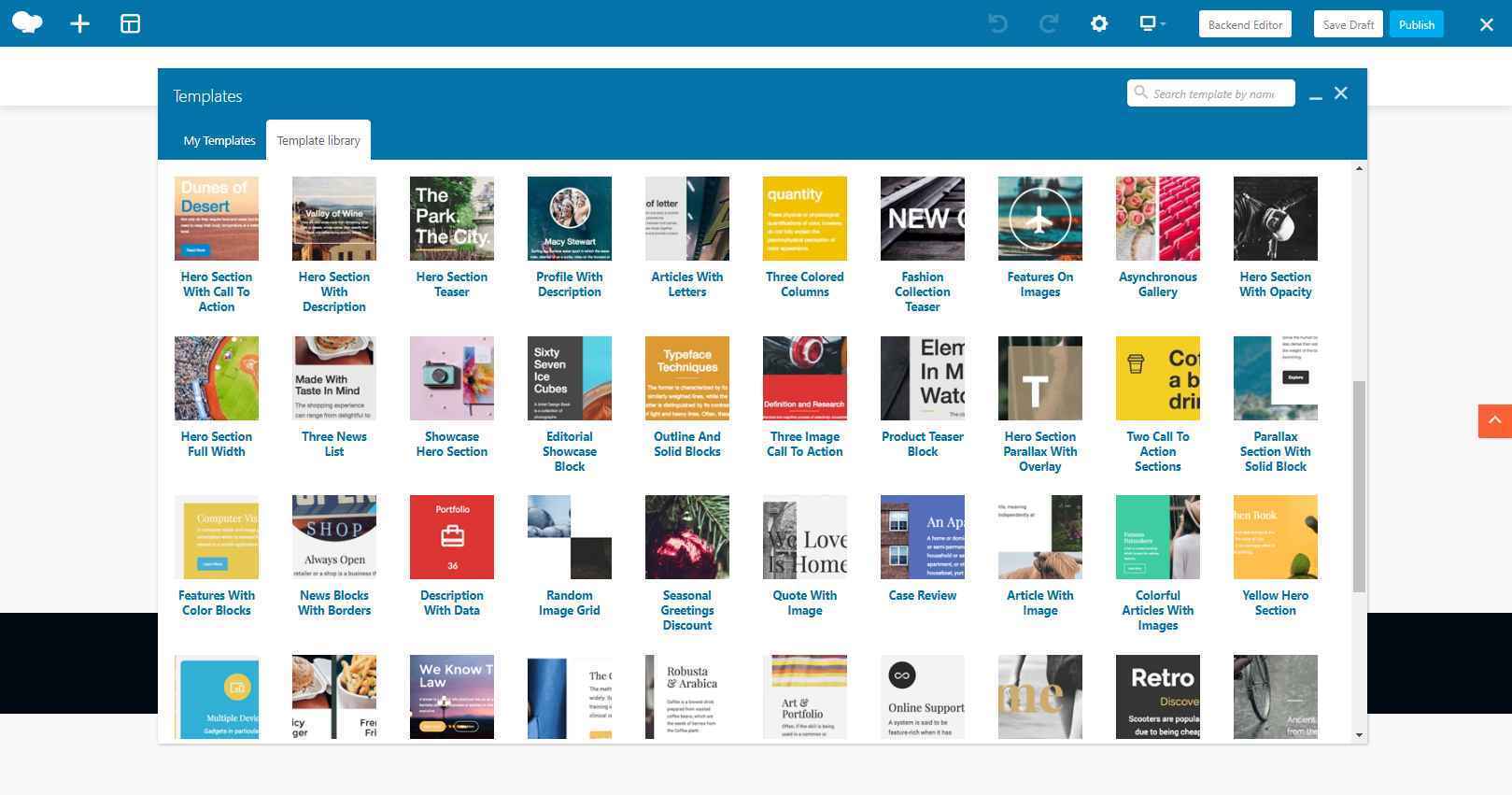Choose Quote With Image thumbnail
Image resolution: width=1512 pixels, height=795 pixels.
tap(805, 537)
